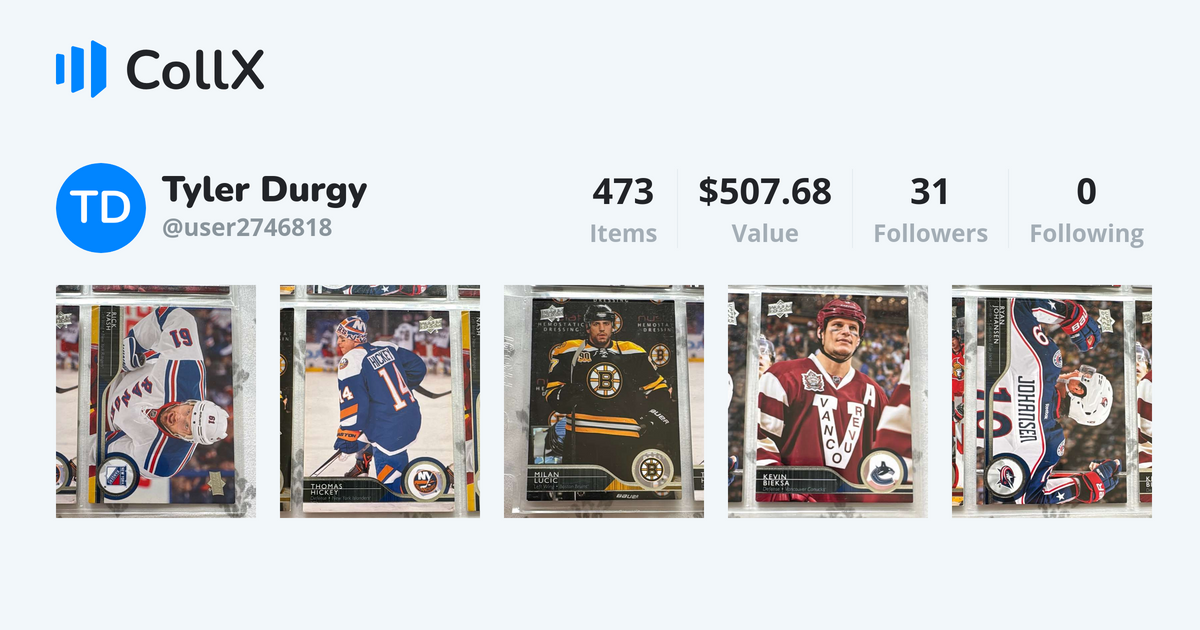
Task: Open the 0 Following list
Action: click(1087, 193)
